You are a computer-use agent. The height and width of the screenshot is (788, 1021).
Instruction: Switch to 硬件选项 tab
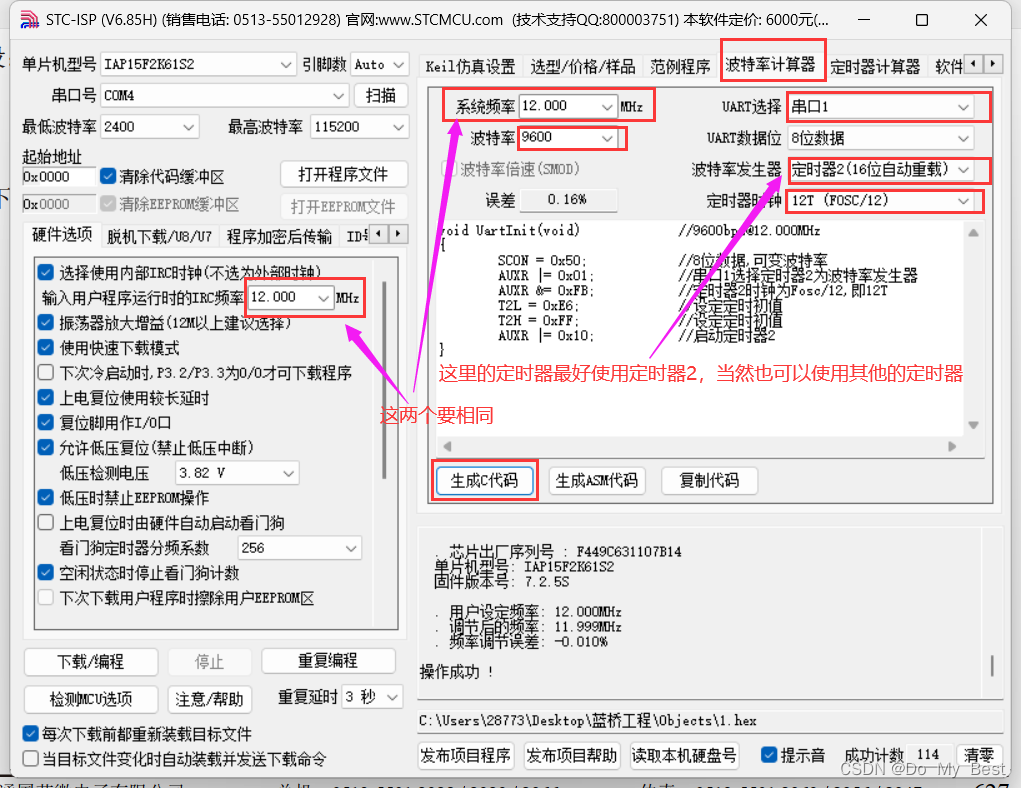point(62,234)
